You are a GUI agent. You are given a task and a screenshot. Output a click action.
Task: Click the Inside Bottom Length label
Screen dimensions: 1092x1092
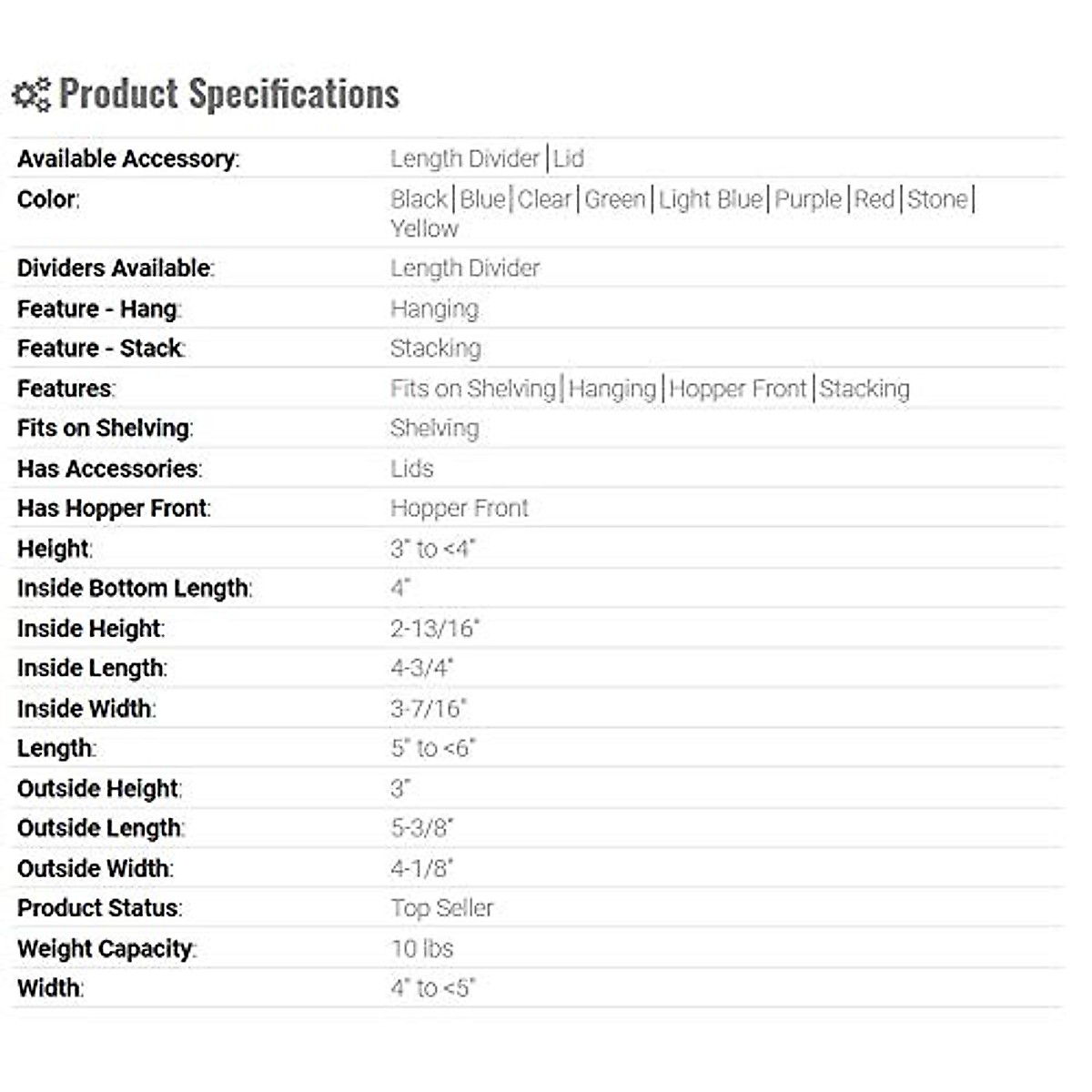tap(133, 589)
